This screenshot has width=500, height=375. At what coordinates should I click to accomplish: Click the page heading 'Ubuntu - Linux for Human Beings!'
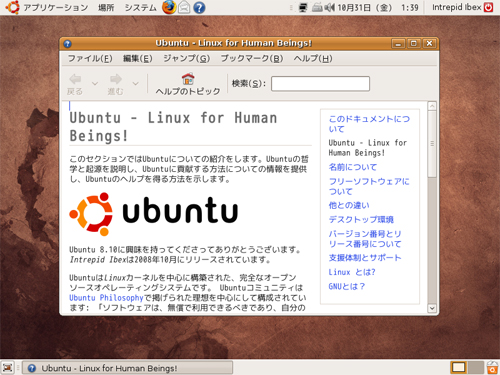point(173,127)
